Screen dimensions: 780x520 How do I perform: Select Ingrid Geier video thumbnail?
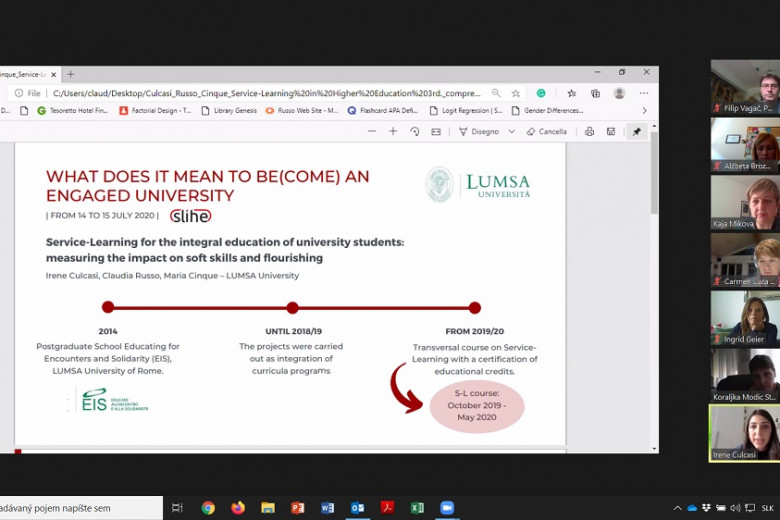click(x=745, y=318)
